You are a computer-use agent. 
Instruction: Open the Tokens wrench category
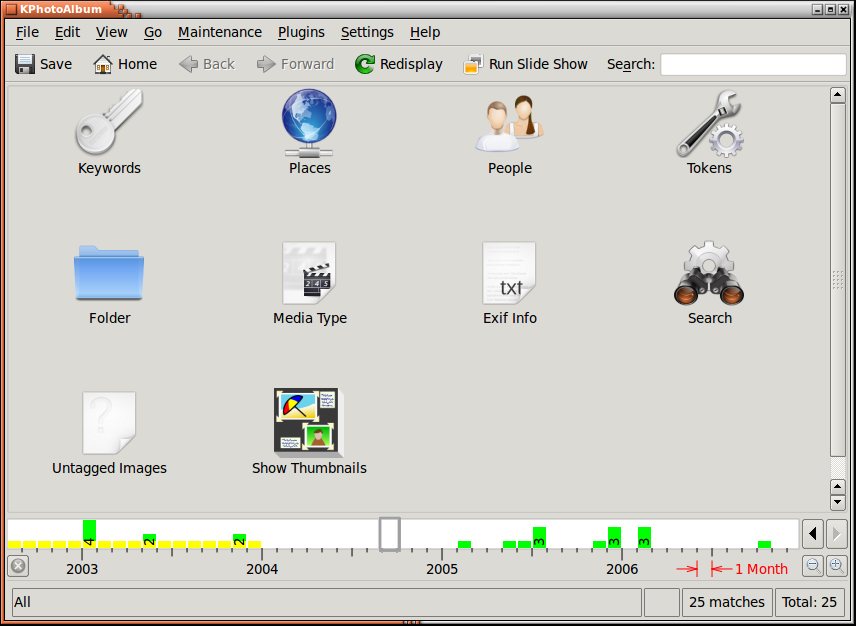coord(709,132)
